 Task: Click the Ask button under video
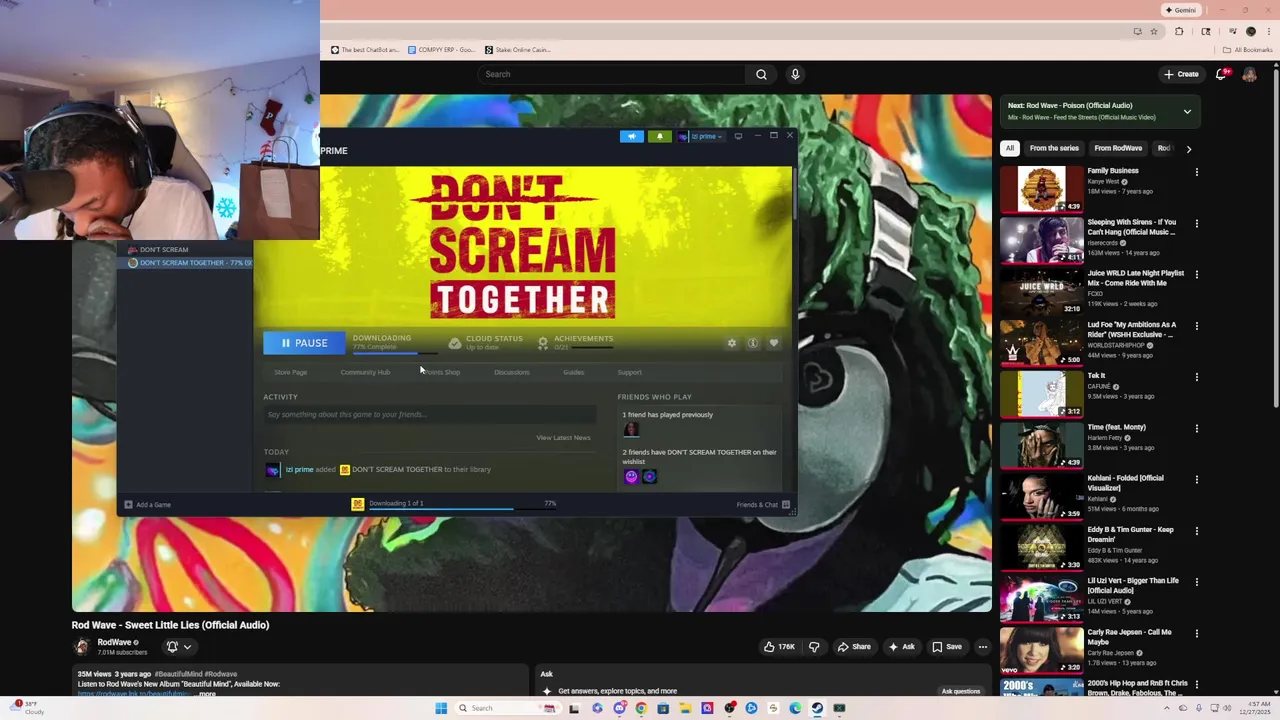pos(900,647)
